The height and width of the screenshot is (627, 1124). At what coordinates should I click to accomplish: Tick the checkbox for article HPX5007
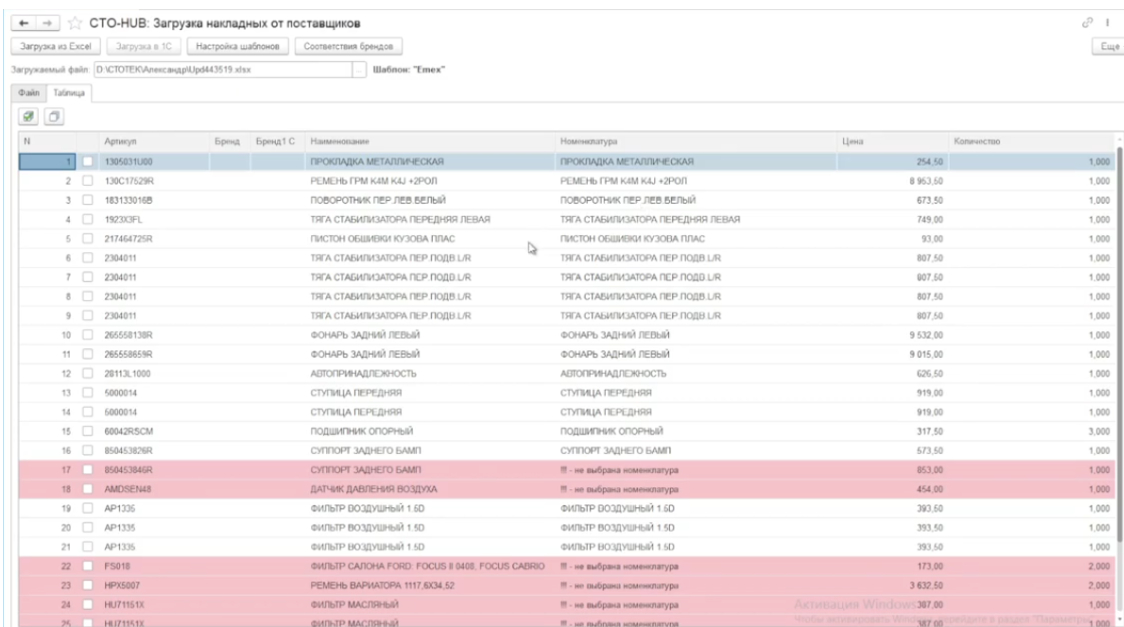click(87, 585)
